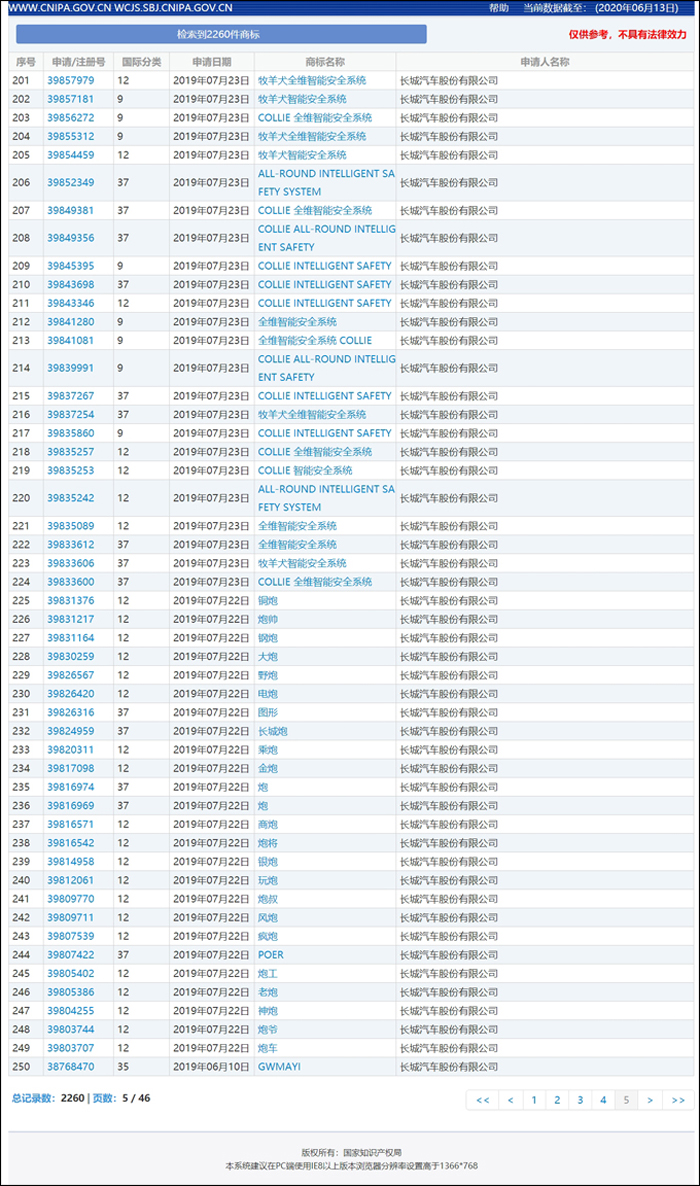
Task: Open application number 39839991
Action: pyautogui.click(x=70, y=368)
